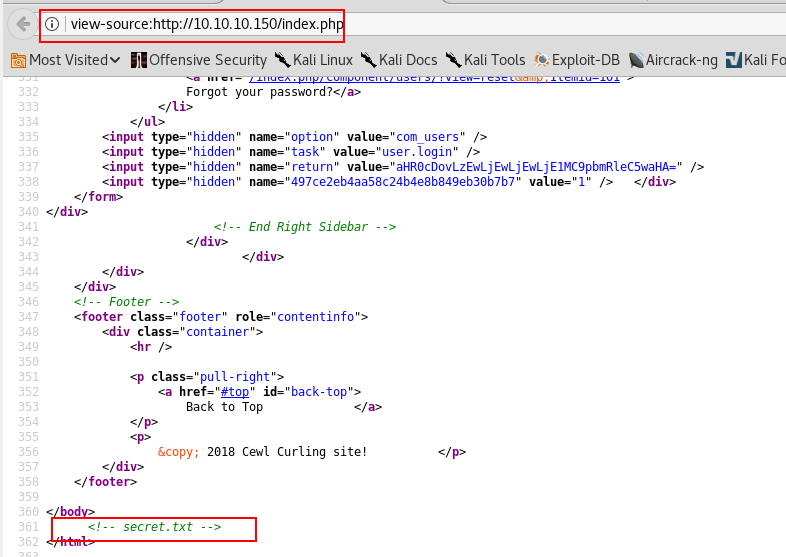This screenshot has height=557, width=786.
Task: Click the site info icon in address bar
Action: pos(54,24)
